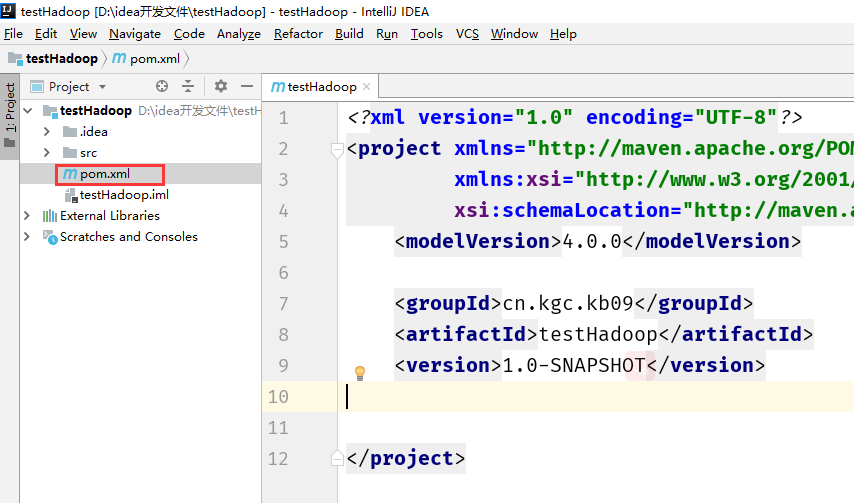854x503 pixels.
Task: Click the Collapse All icon
Action: (188, 86)
